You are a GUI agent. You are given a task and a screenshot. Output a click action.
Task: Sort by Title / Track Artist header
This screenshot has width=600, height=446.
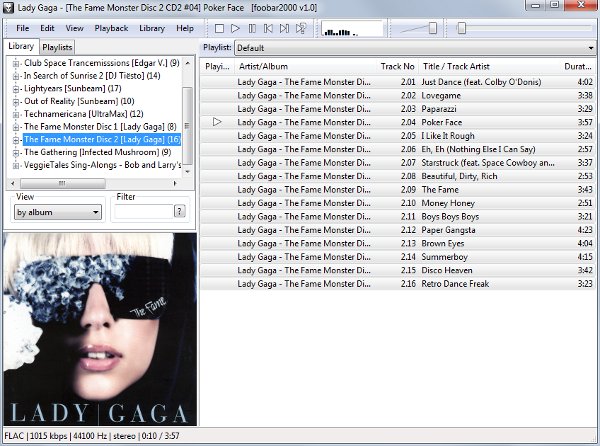pos(491,67)
